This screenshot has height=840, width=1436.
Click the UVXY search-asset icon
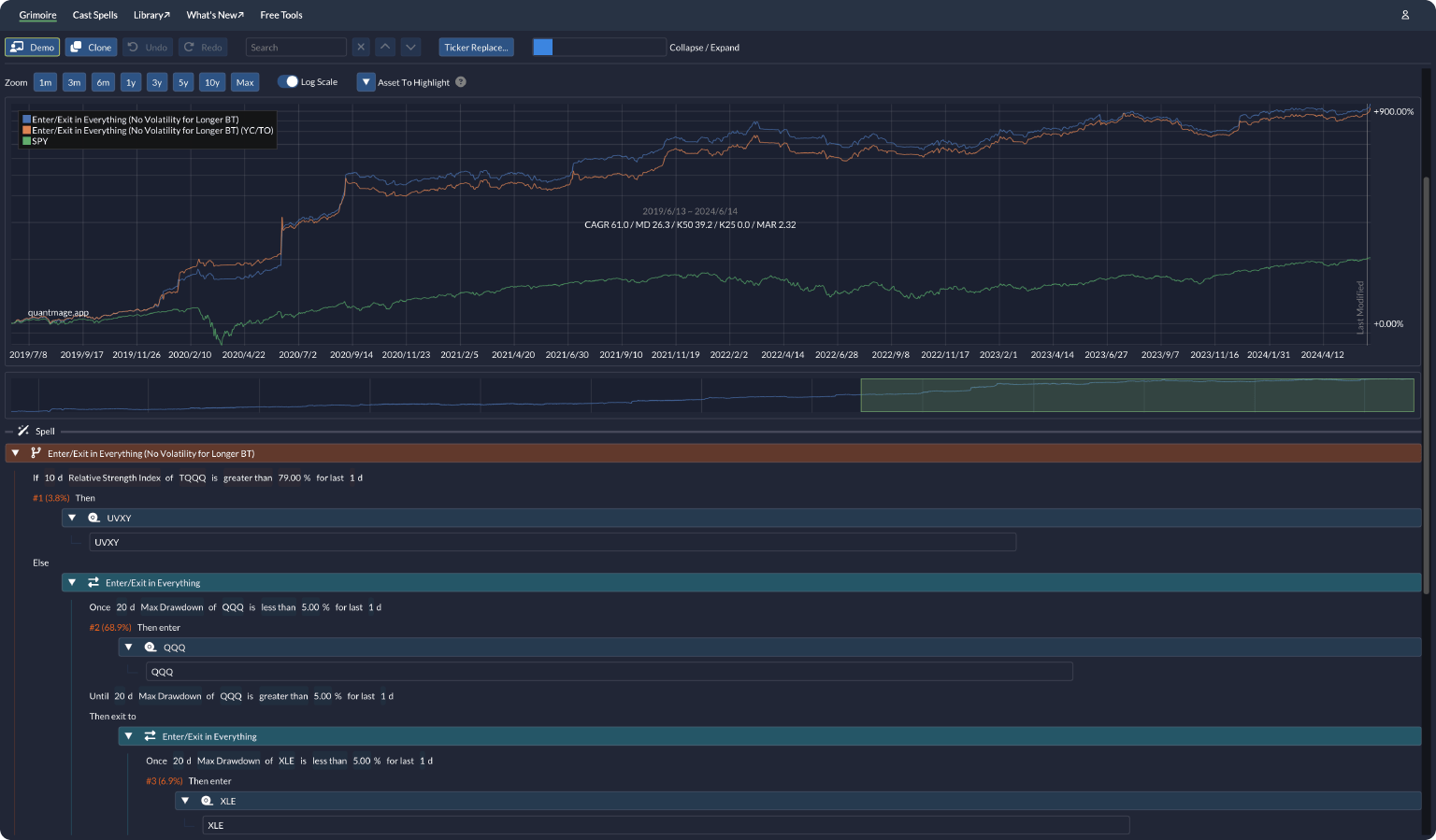[x=93, y=518]
